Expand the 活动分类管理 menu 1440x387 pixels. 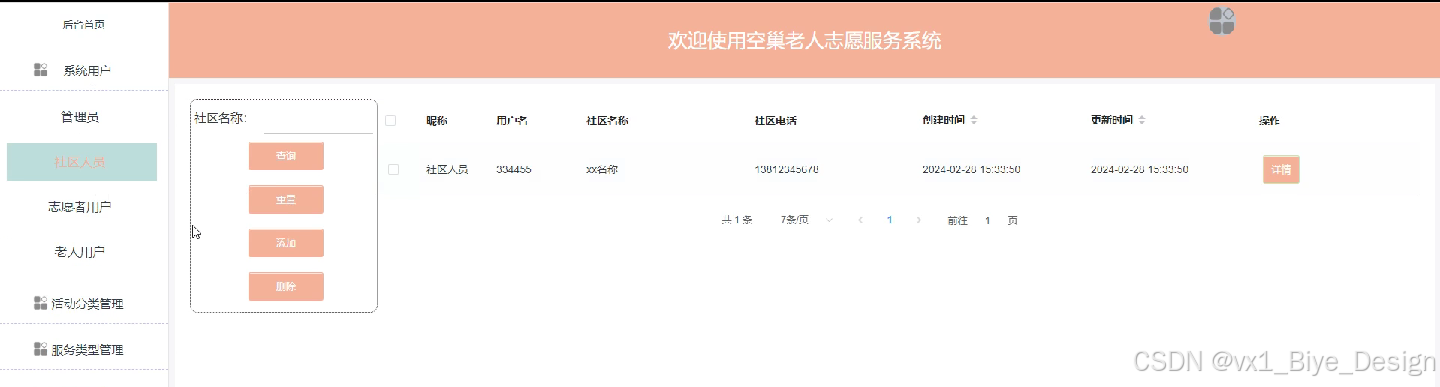click(x=84, y=303)
